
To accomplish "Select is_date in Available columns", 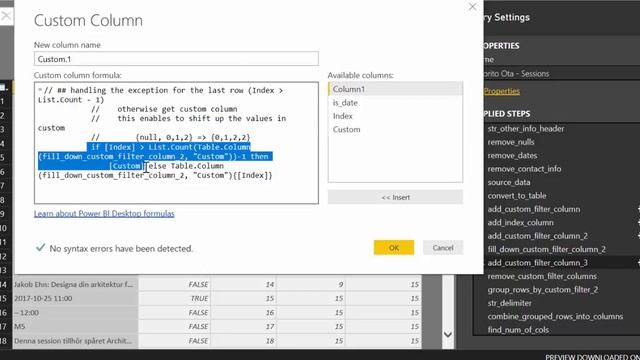I will pos(396,102).
